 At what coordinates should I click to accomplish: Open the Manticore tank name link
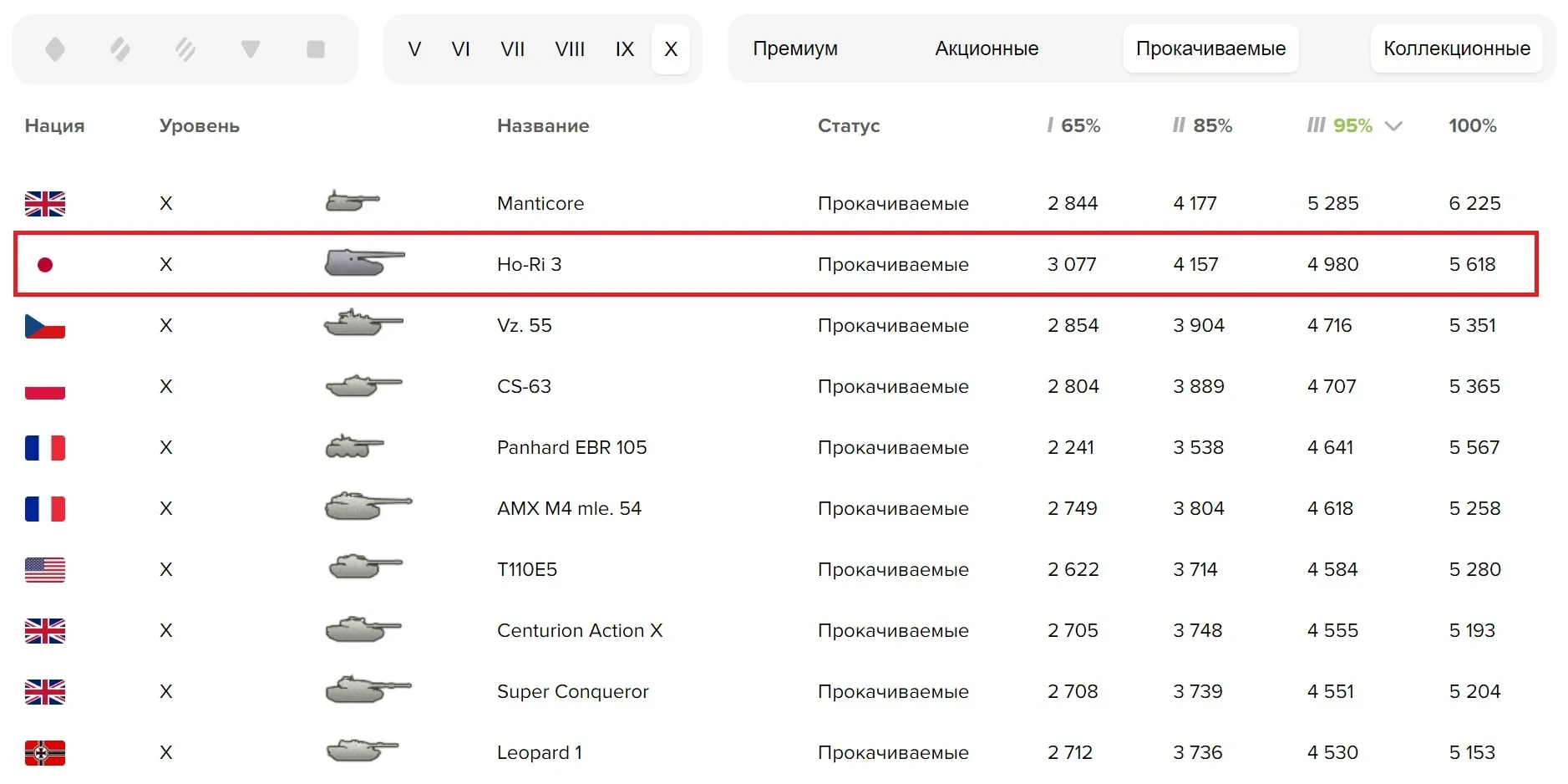(540, 203)
